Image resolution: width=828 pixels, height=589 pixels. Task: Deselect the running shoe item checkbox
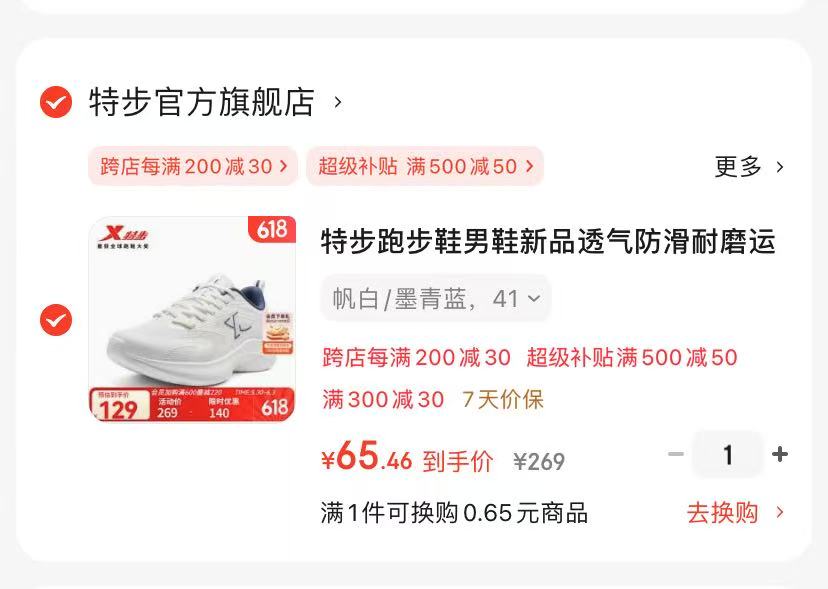click(x=56, y=320)
